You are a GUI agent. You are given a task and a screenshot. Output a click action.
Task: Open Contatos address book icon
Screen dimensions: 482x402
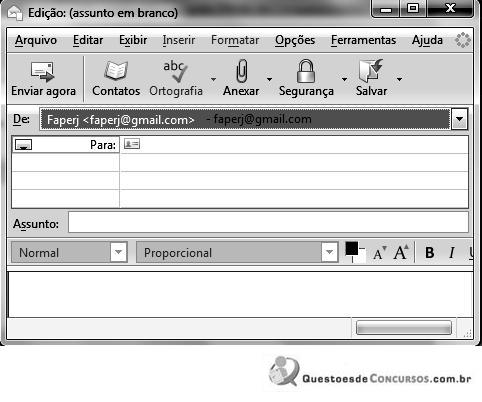click(116, 70)
